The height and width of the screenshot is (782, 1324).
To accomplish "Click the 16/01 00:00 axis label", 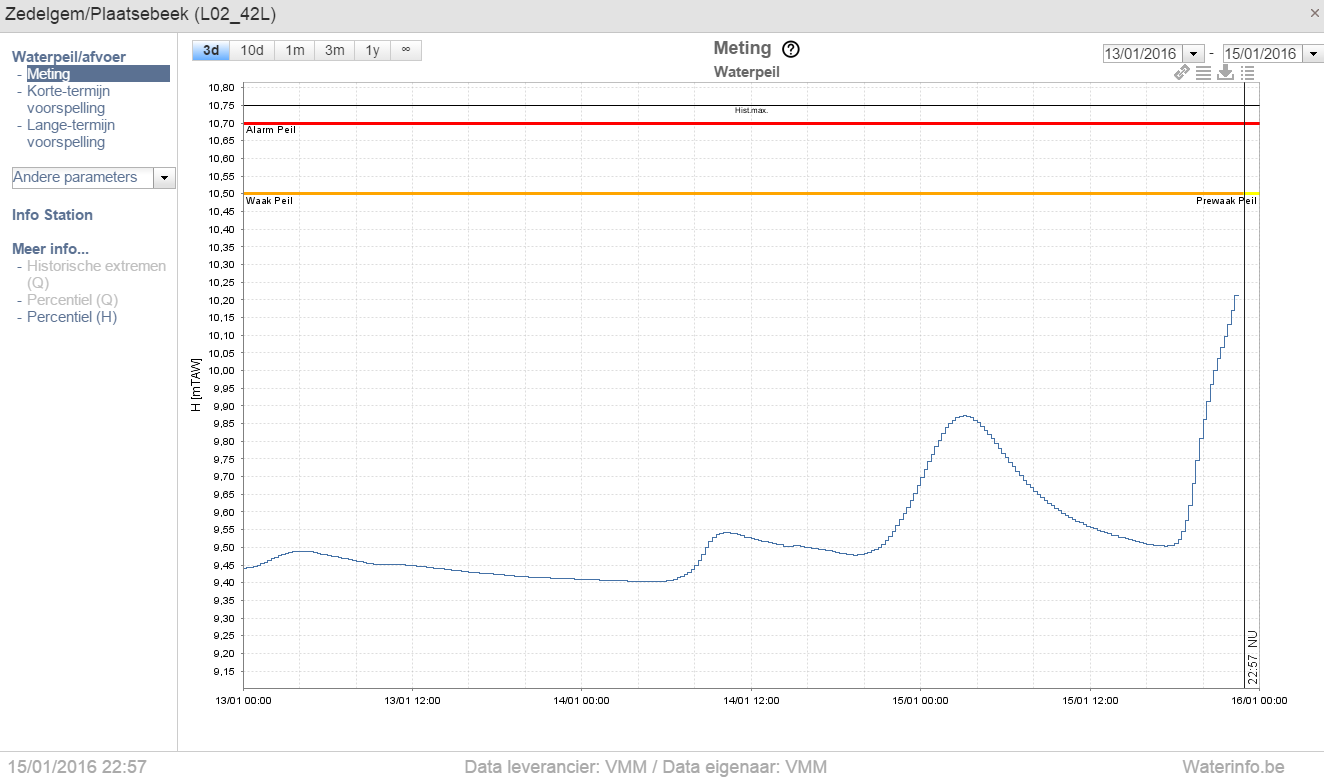I will [1259, 700].
